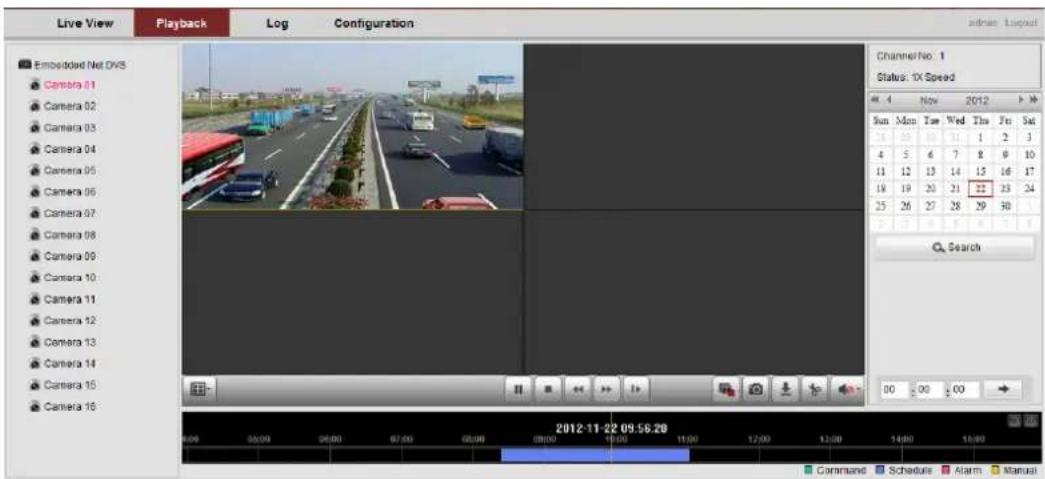Screen dimensions: 1045x479
Task: Start video clipping with scissors icon
Action: coord(814,389)
